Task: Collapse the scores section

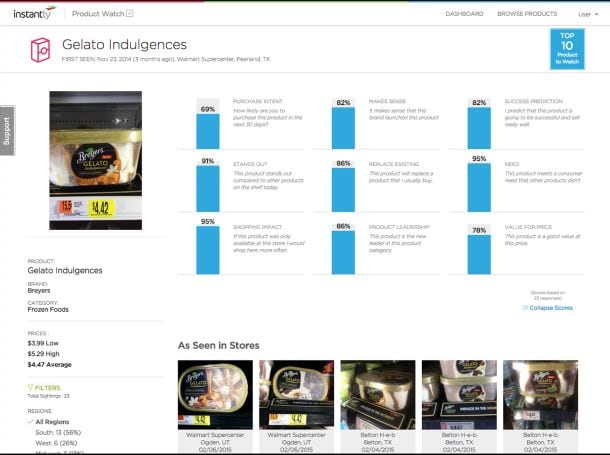Action: click(547, 308)
